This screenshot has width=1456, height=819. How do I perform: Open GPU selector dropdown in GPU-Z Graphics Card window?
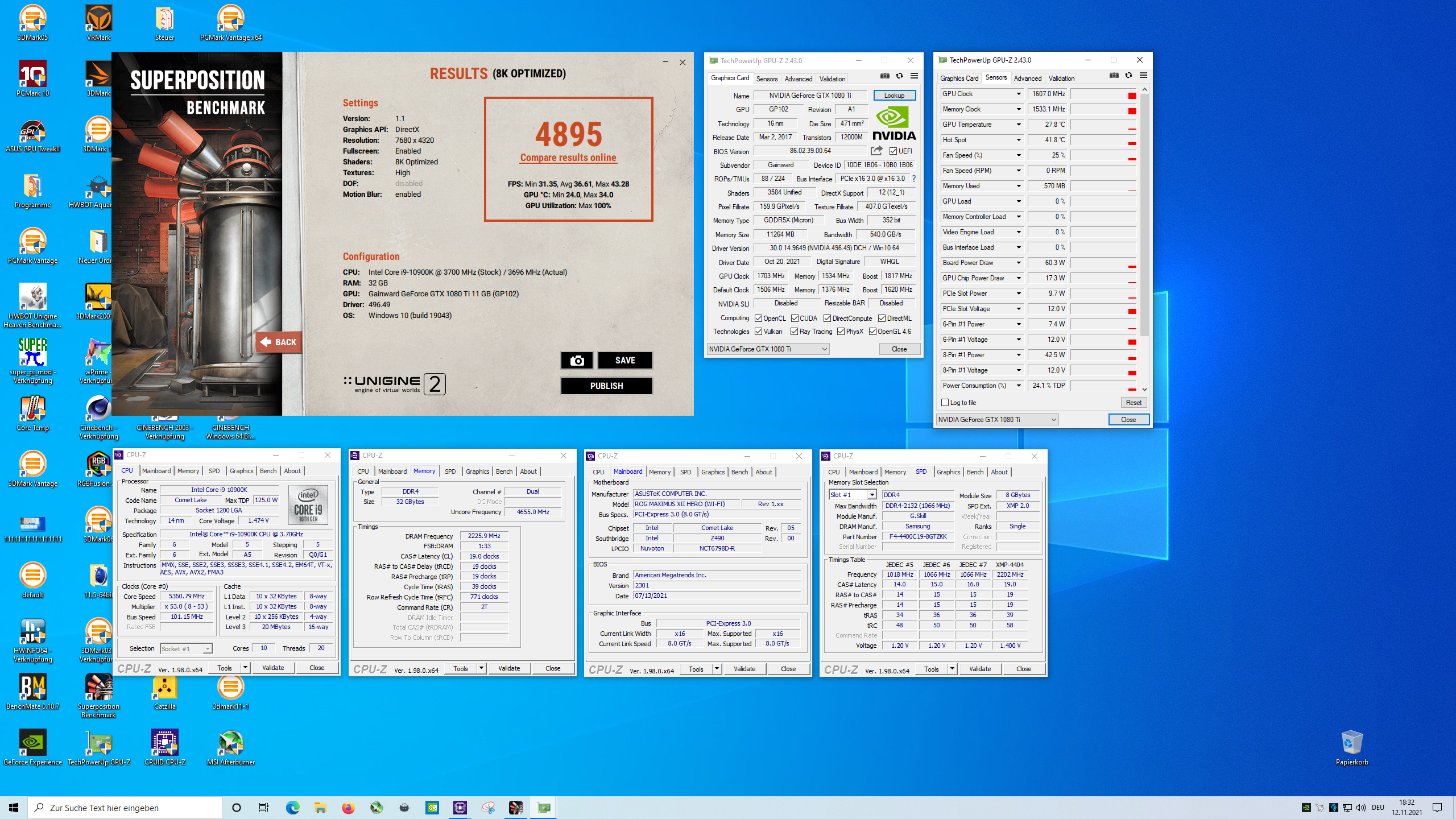(768, 349)
